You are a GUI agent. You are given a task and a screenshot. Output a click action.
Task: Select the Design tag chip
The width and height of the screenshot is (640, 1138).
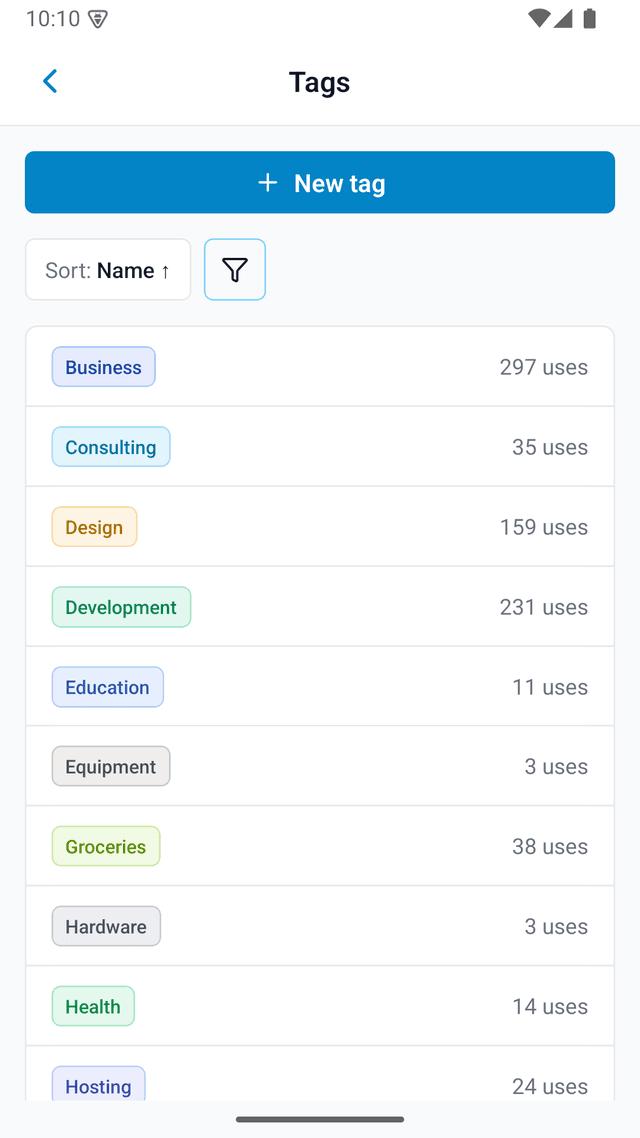94,526
